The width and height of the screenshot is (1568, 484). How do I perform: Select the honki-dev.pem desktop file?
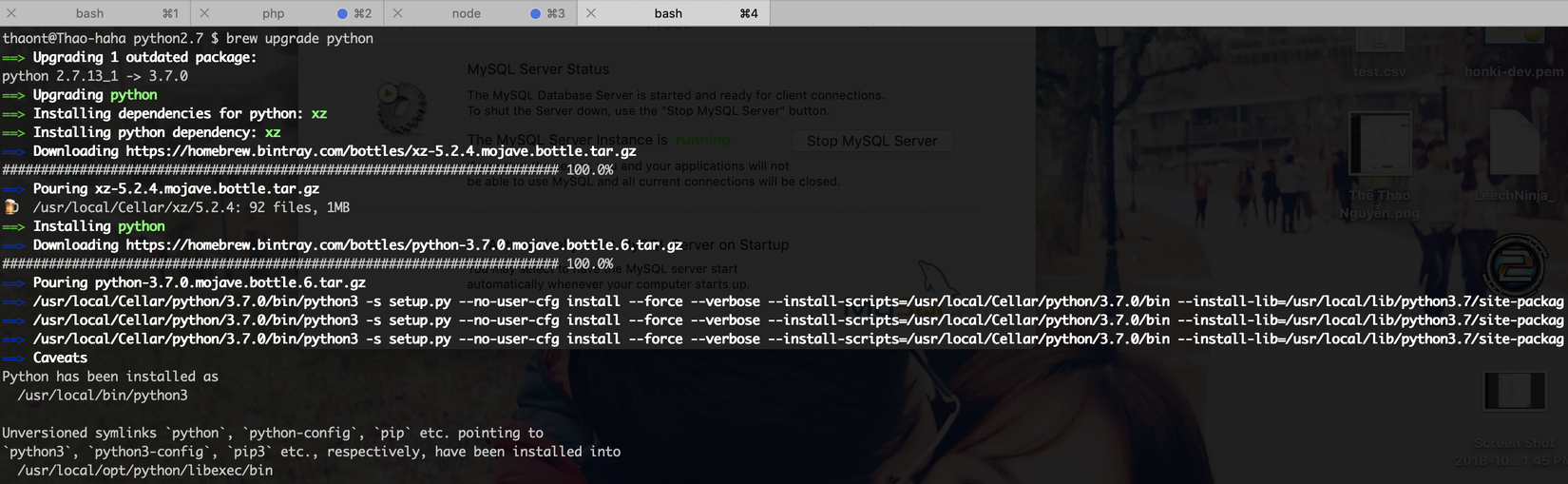coord(1515,48)
